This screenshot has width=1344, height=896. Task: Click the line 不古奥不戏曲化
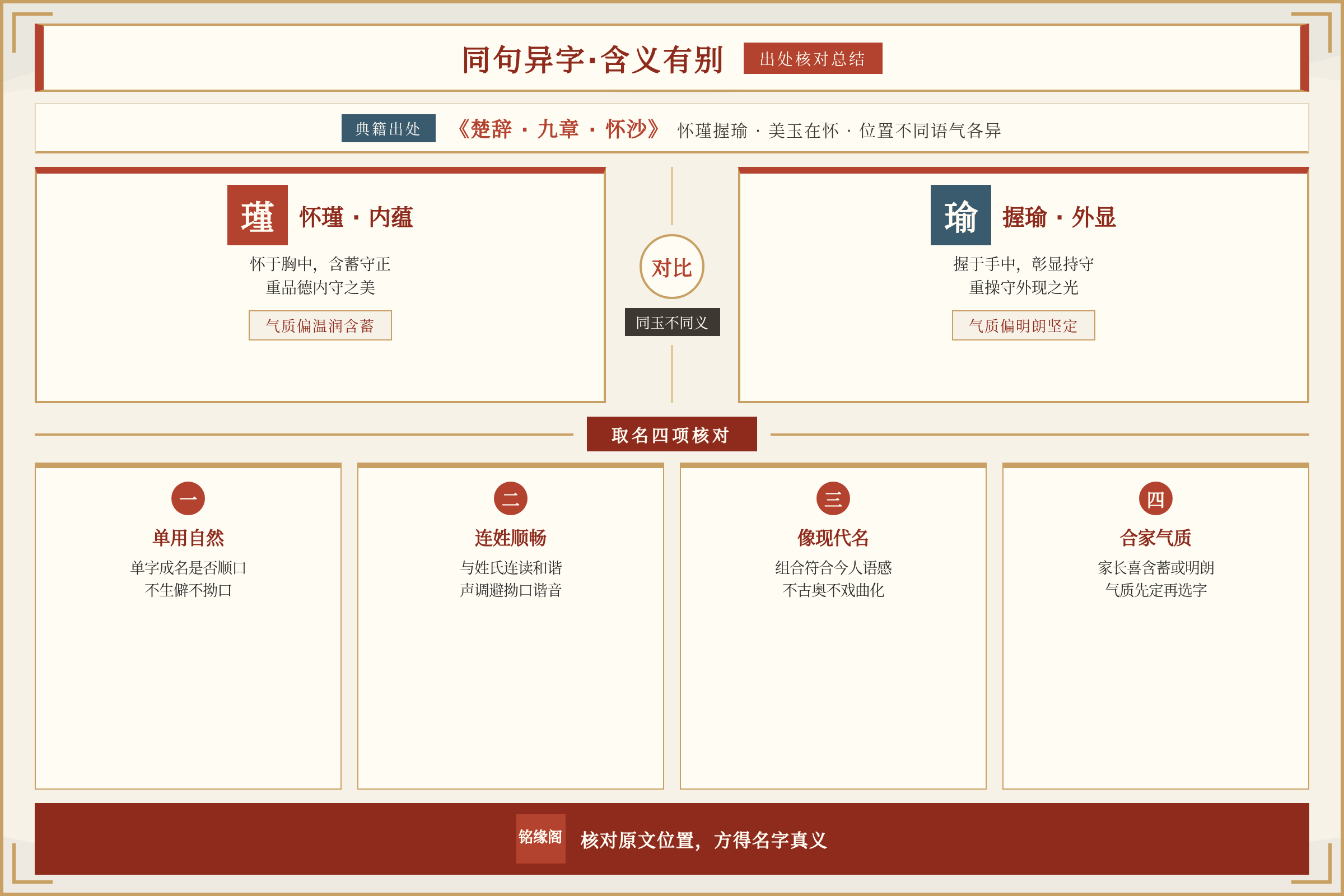833,590
